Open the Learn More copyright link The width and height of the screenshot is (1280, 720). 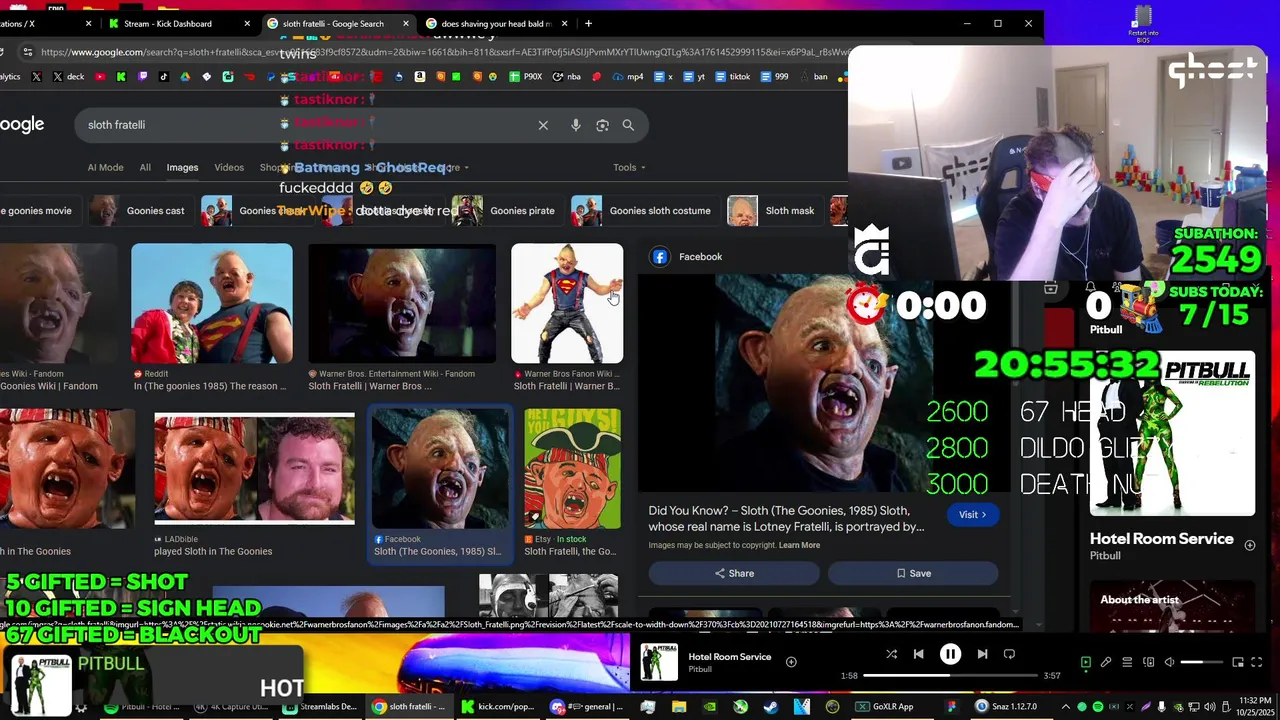(799, 545)
